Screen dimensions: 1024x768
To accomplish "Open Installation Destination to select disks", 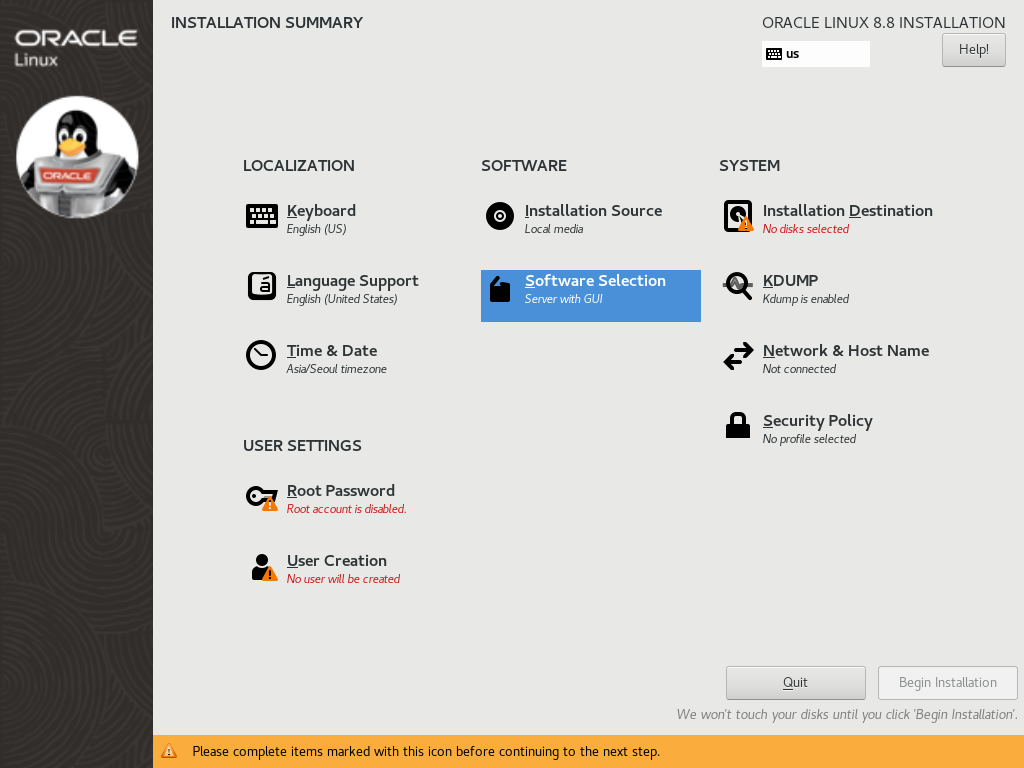I will 847,211.
